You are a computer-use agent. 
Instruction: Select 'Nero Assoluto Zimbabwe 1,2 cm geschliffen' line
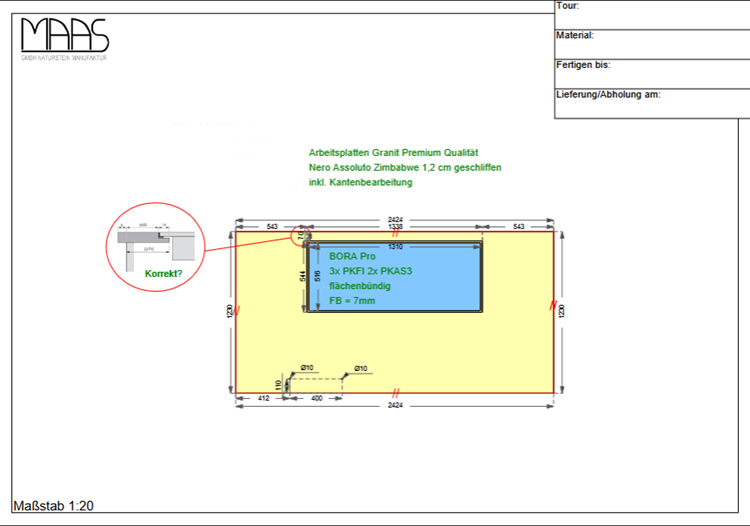point(405,168)
